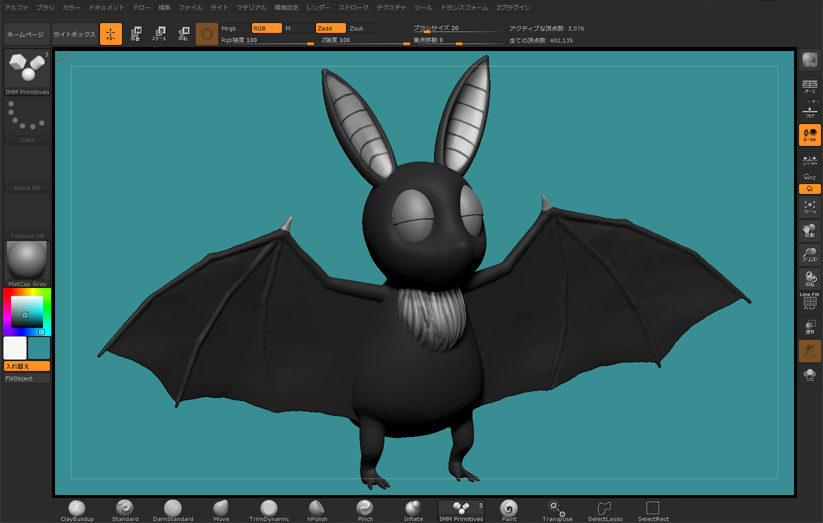Open the ストローク menu

353,7
